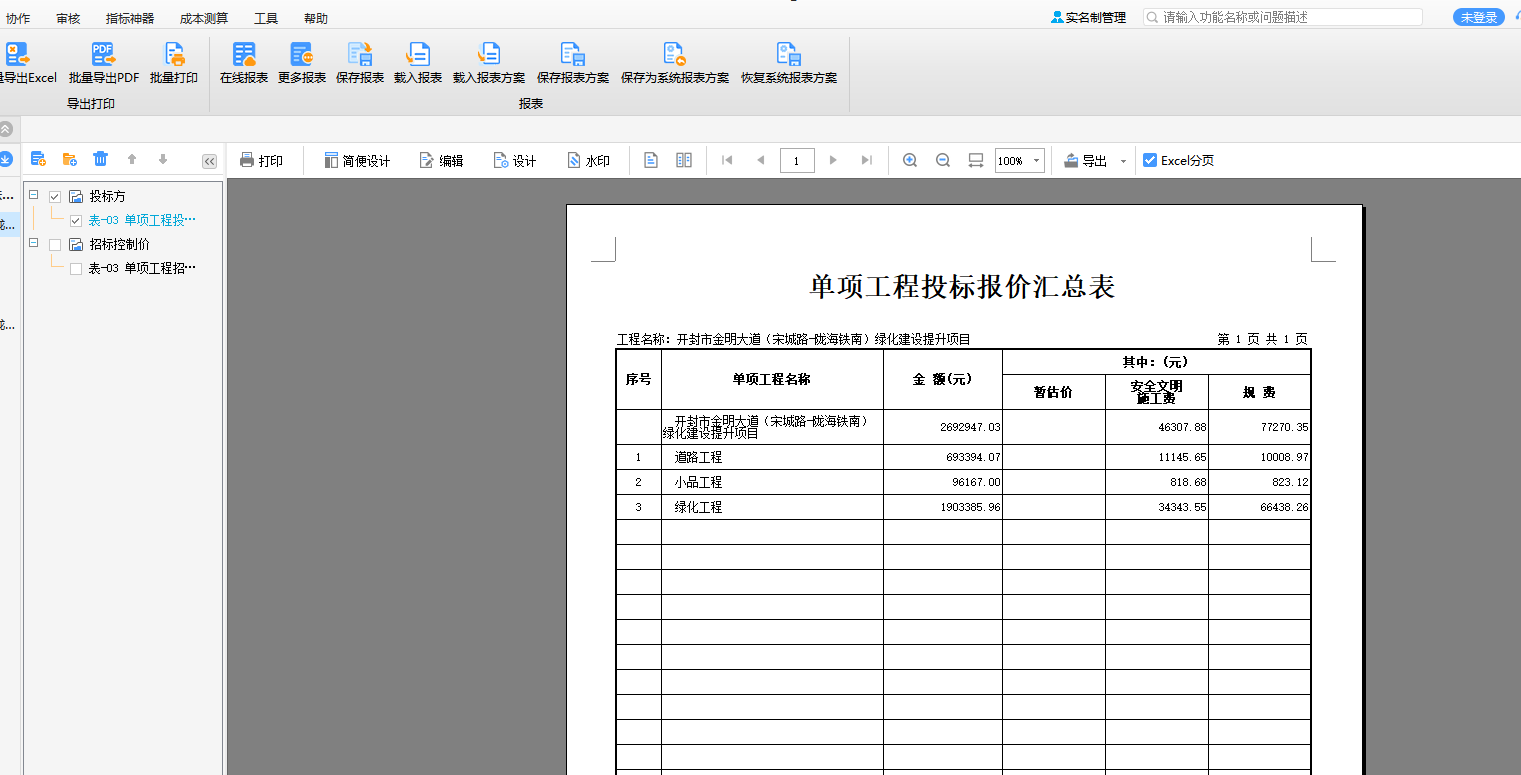Click 保存为系统报表方案 icon
Image resolution: width=1521 pixels, height=775 pixels.
(x=674, y=54)
